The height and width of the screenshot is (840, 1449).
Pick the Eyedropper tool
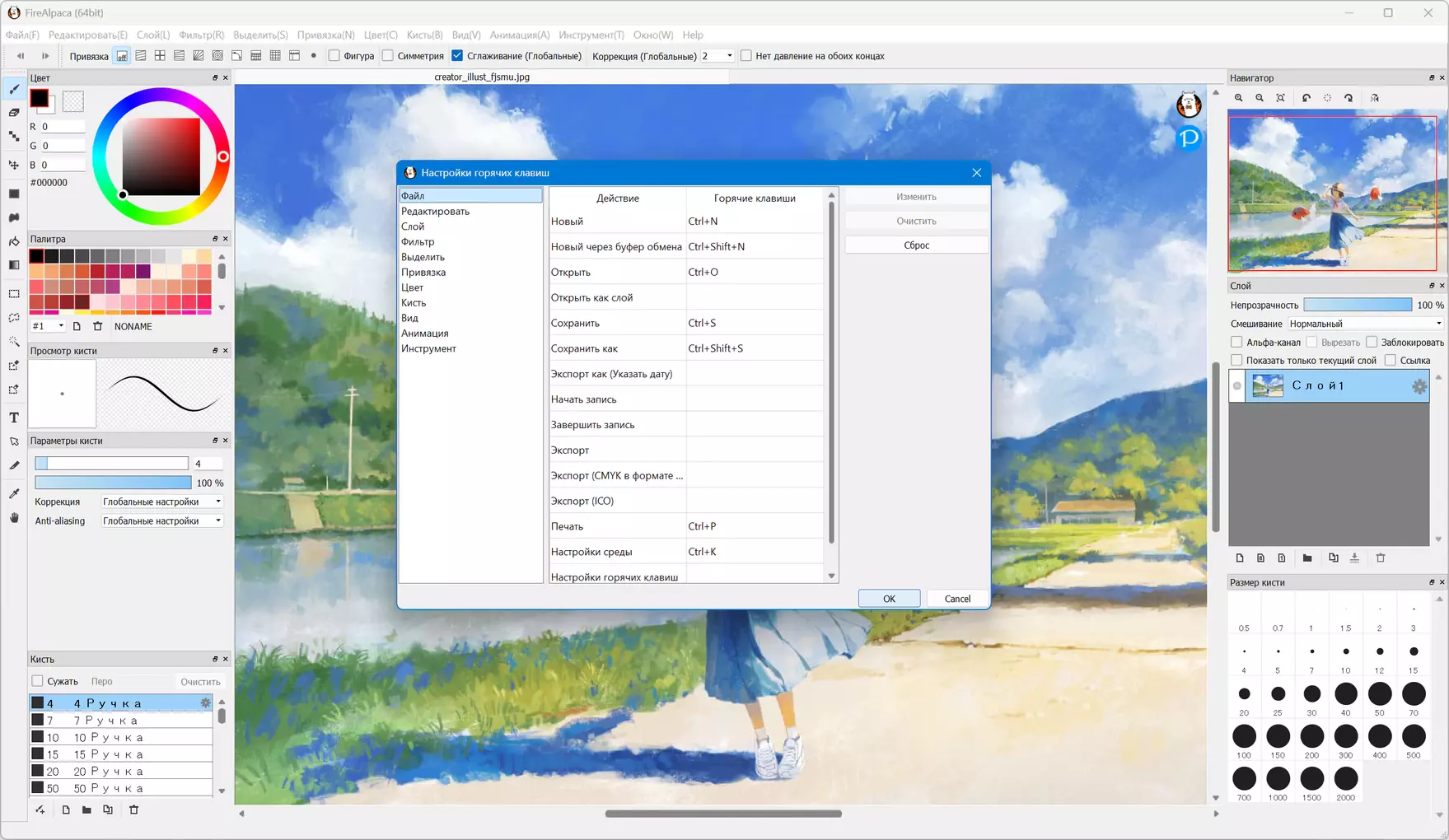coord(14,493)
